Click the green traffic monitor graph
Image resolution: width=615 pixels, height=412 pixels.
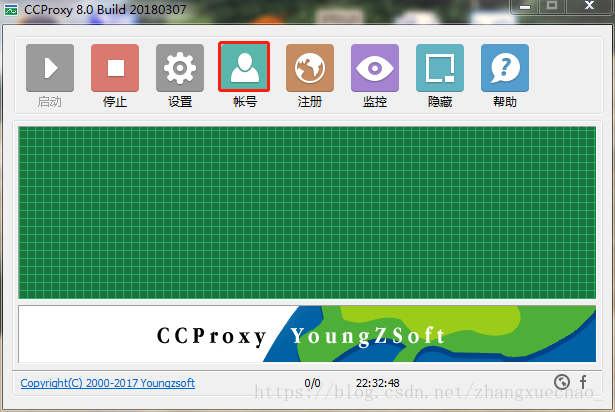click(x=307, y=212)
